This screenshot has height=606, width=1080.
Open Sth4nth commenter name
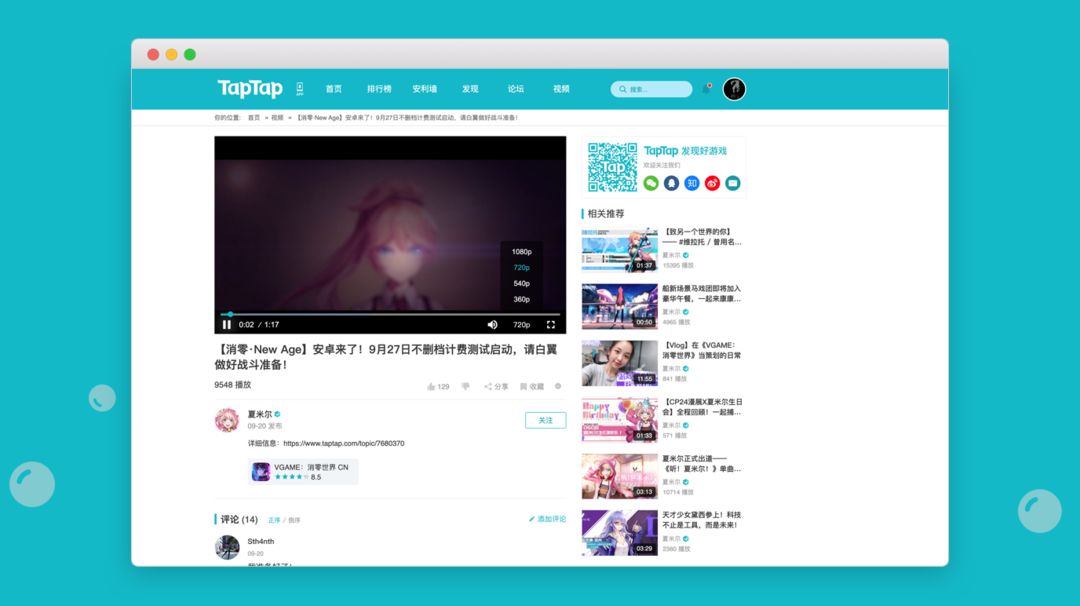pos(261,541)
